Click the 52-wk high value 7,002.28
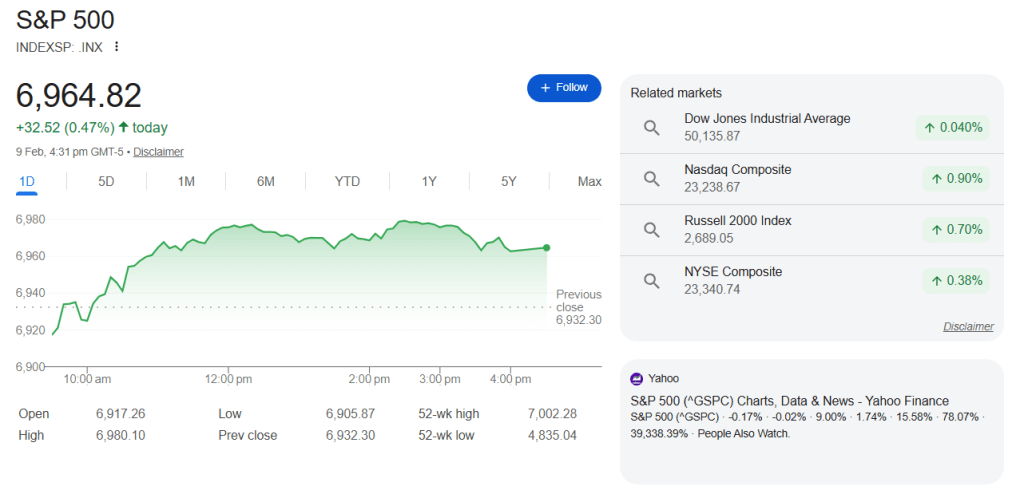 tap(552, 414)
